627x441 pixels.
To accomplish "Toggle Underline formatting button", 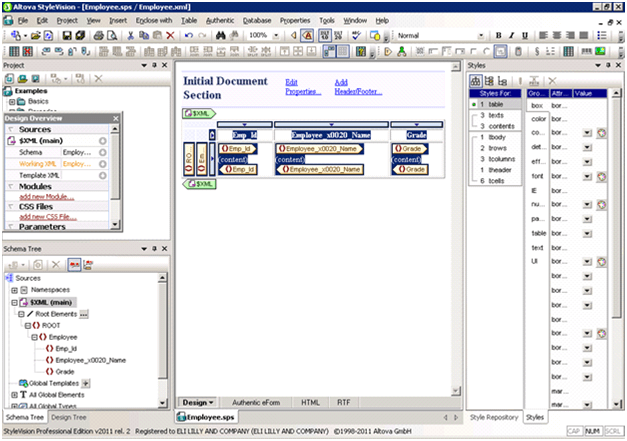I will click(525, 36).
